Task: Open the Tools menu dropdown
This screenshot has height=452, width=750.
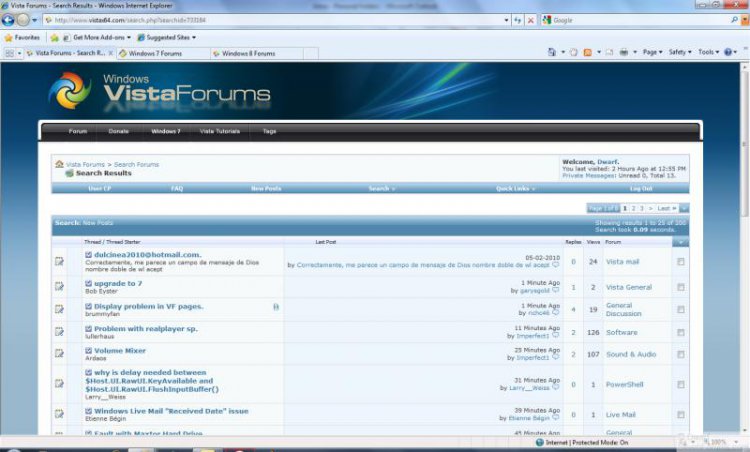Action: [708, 52]
